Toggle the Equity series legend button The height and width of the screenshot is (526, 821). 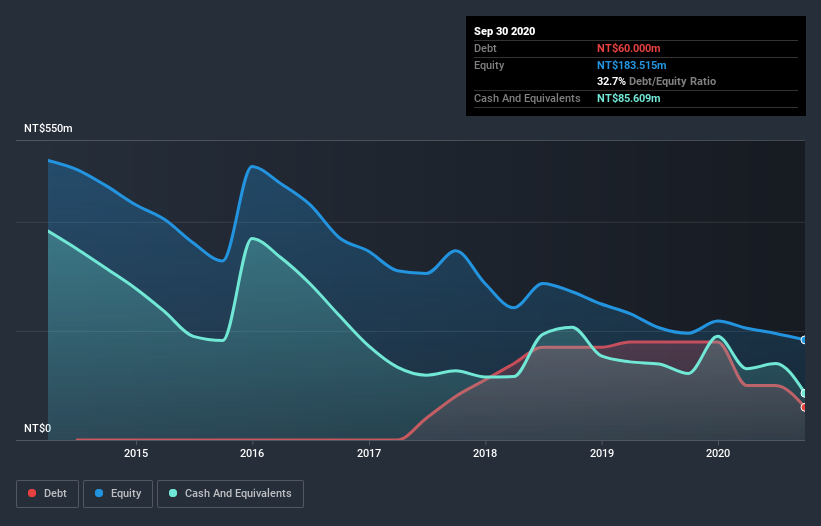point(118,494)
